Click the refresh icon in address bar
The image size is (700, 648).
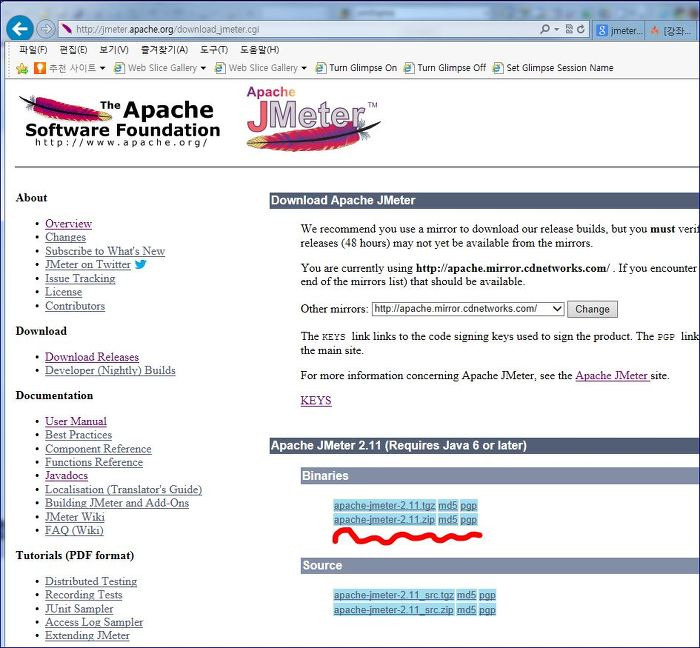tap(580, 29)
